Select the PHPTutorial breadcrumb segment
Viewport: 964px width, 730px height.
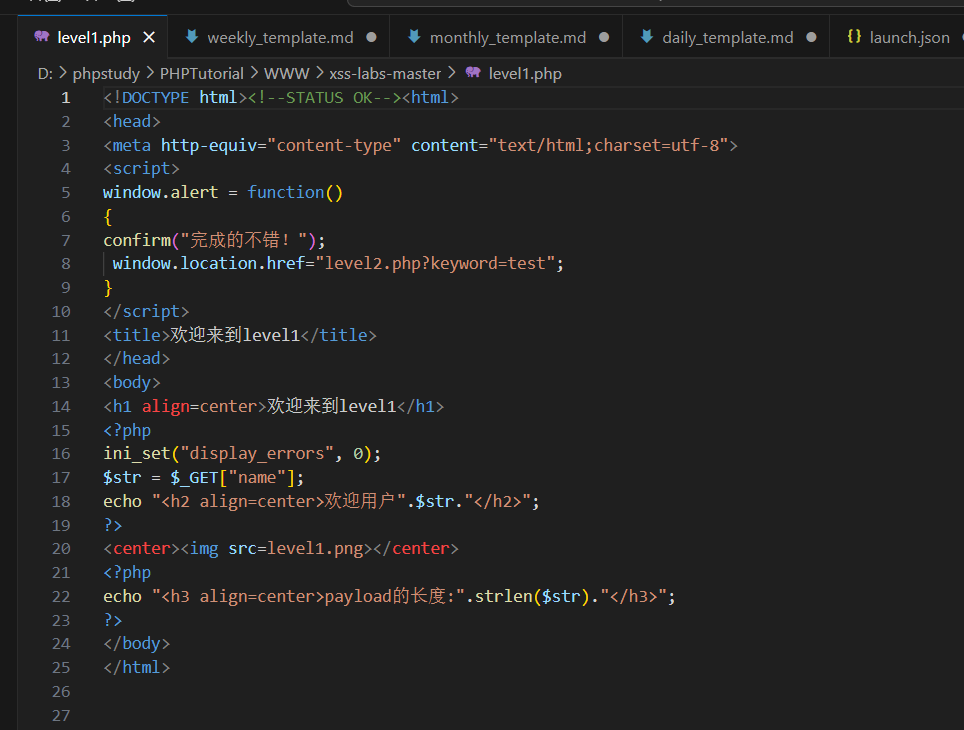click(202, 74)
